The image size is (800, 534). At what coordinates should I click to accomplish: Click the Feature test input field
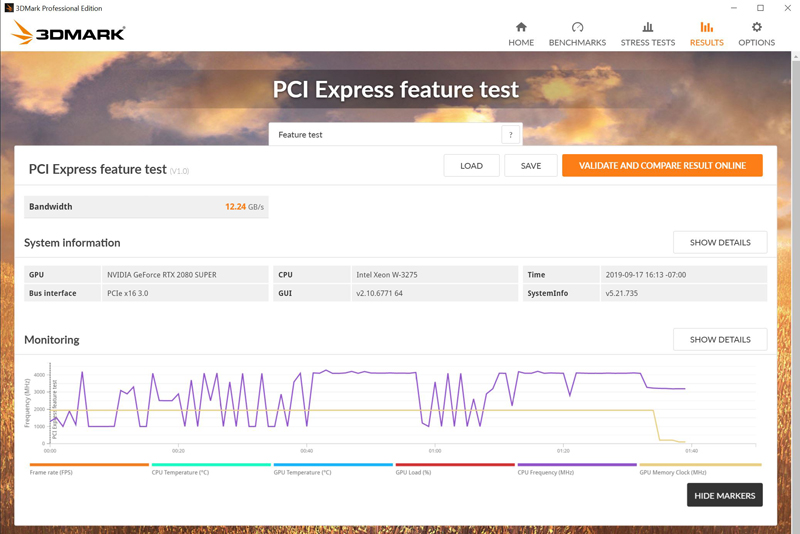click(x=385, y=135)
